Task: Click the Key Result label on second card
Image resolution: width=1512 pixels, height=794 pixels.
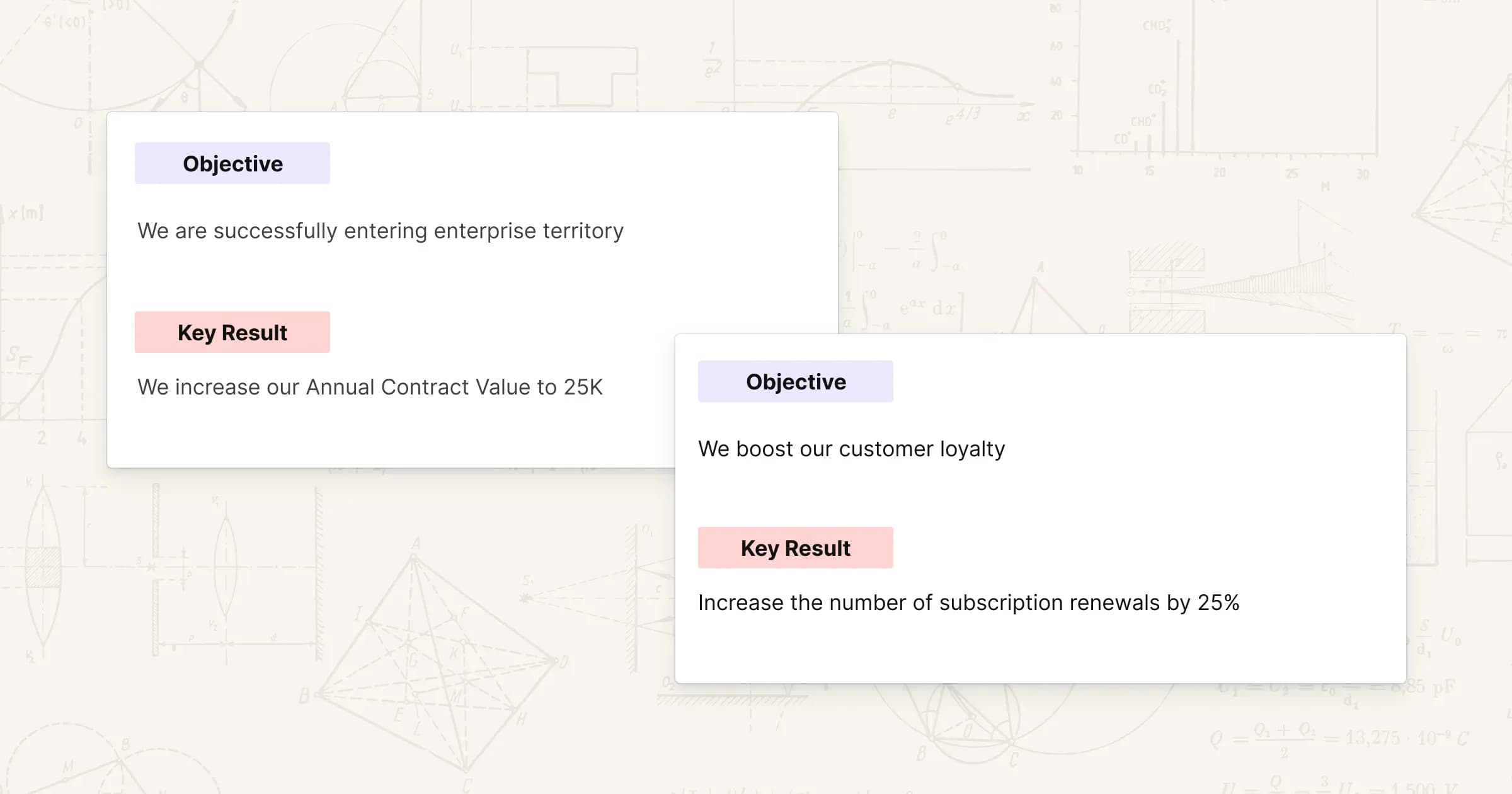Action: (x=794, y=548)
